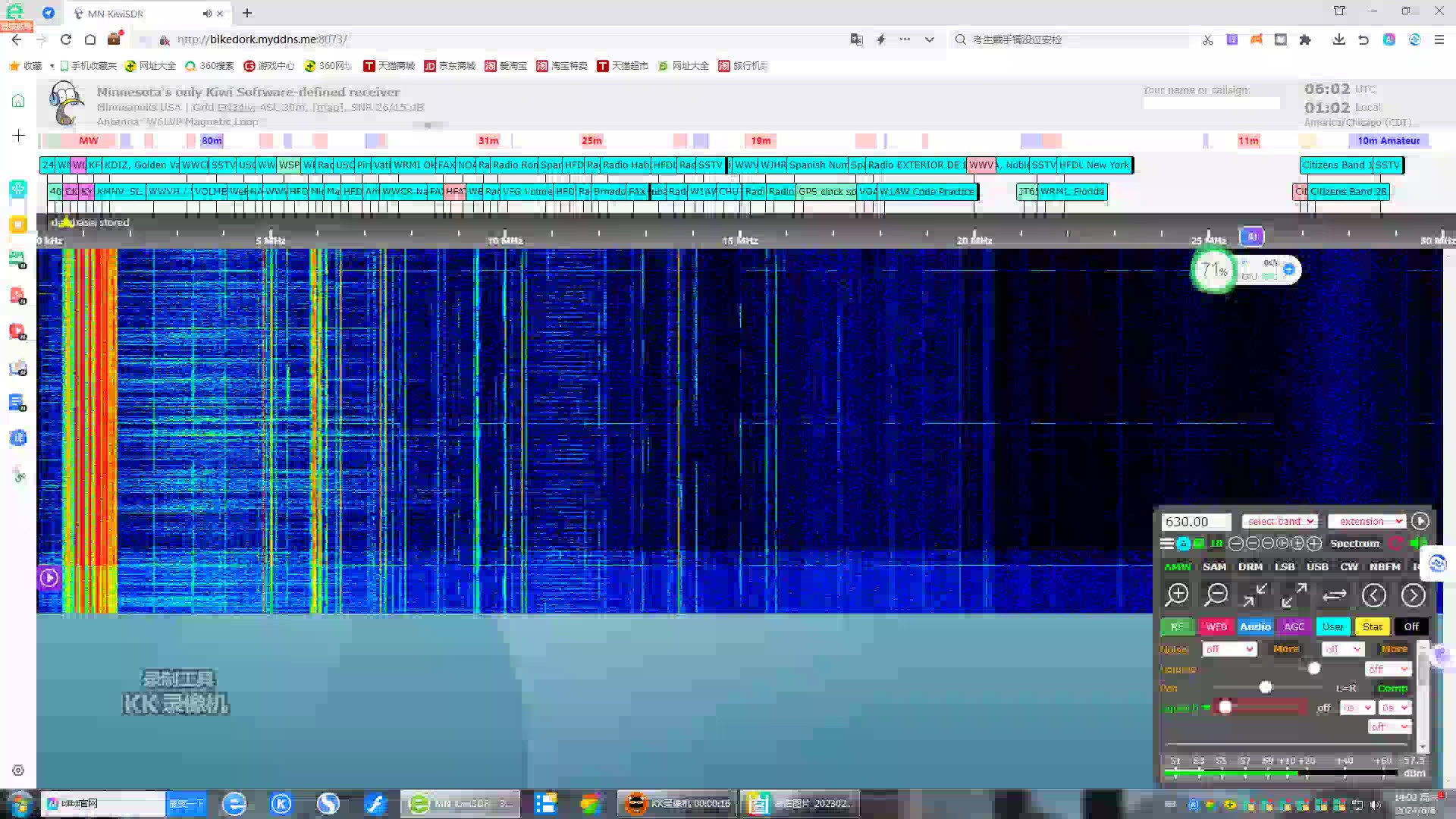Mute audio with the green speaker icon
1456x819 pixels.
pyautogui.click(x=1417, y=543)
